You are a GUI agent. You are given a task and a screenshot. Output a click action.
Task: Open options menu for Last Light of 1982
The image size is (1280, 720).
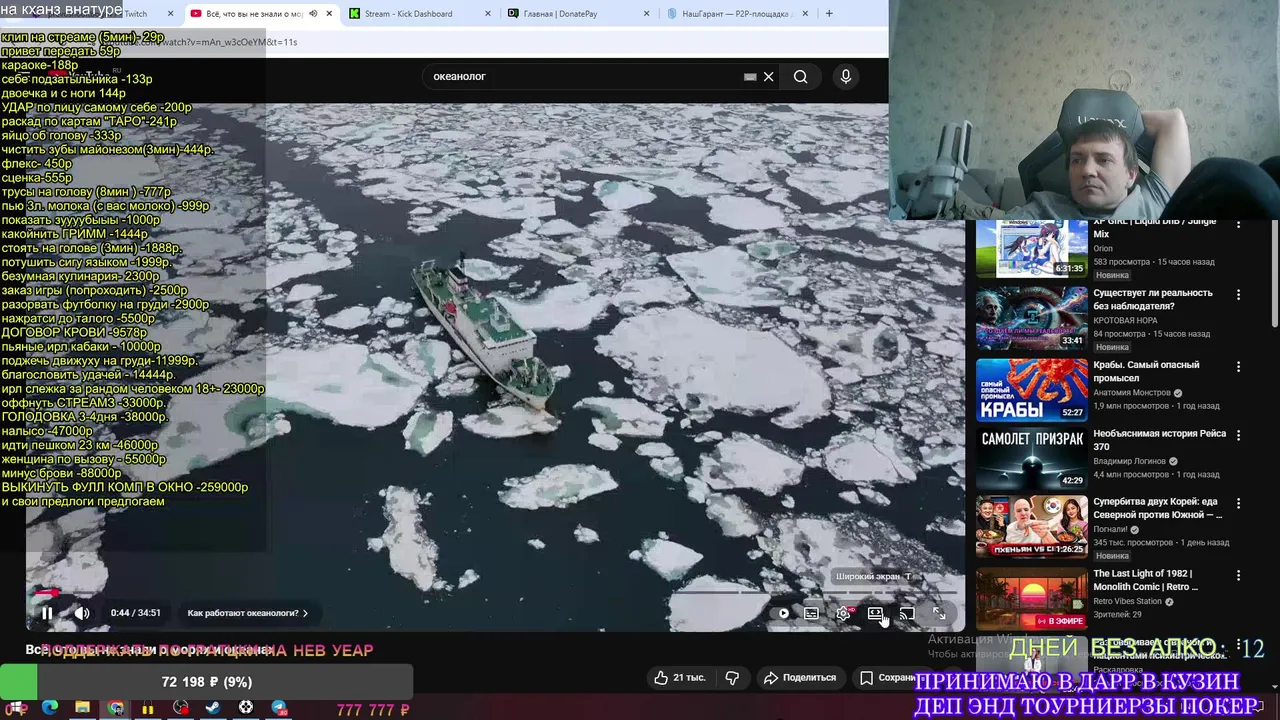1238,575
